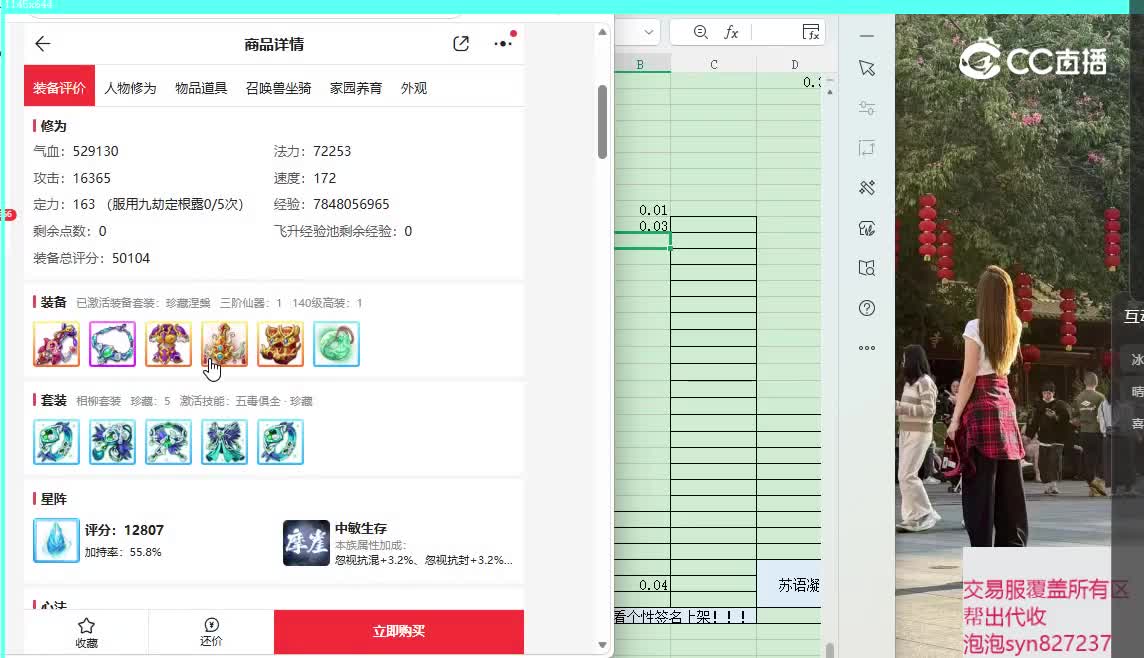Go back using the left arrow
Image resolution: width=1144 pixels, height=658 pixels.
coord(42,44)
